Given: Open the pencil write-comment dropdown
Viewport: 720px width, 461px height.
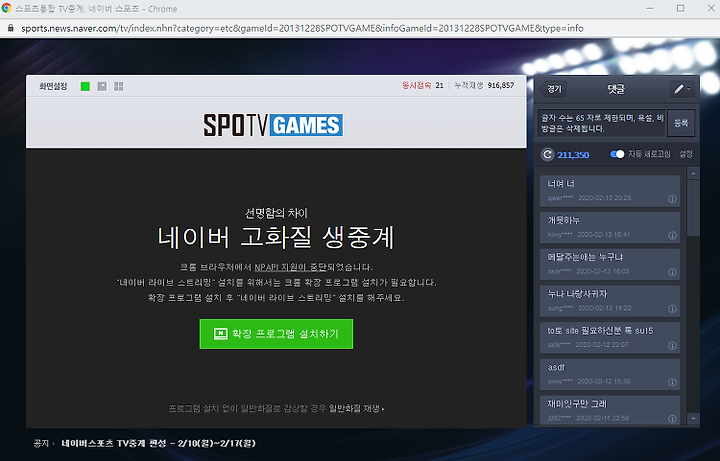Looking at the screenshot, I should (x=682, y=89).
